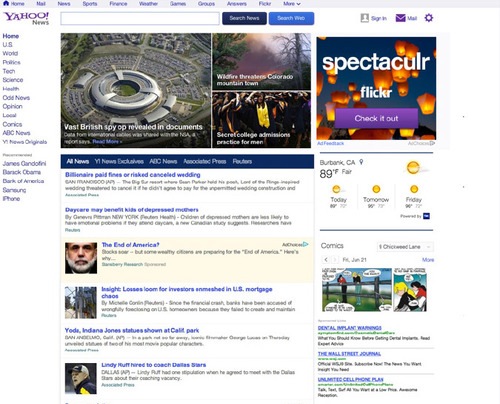Open the Lindy Ruff story thumbnail
Screen dimensions: 500x404
[81, 379]
